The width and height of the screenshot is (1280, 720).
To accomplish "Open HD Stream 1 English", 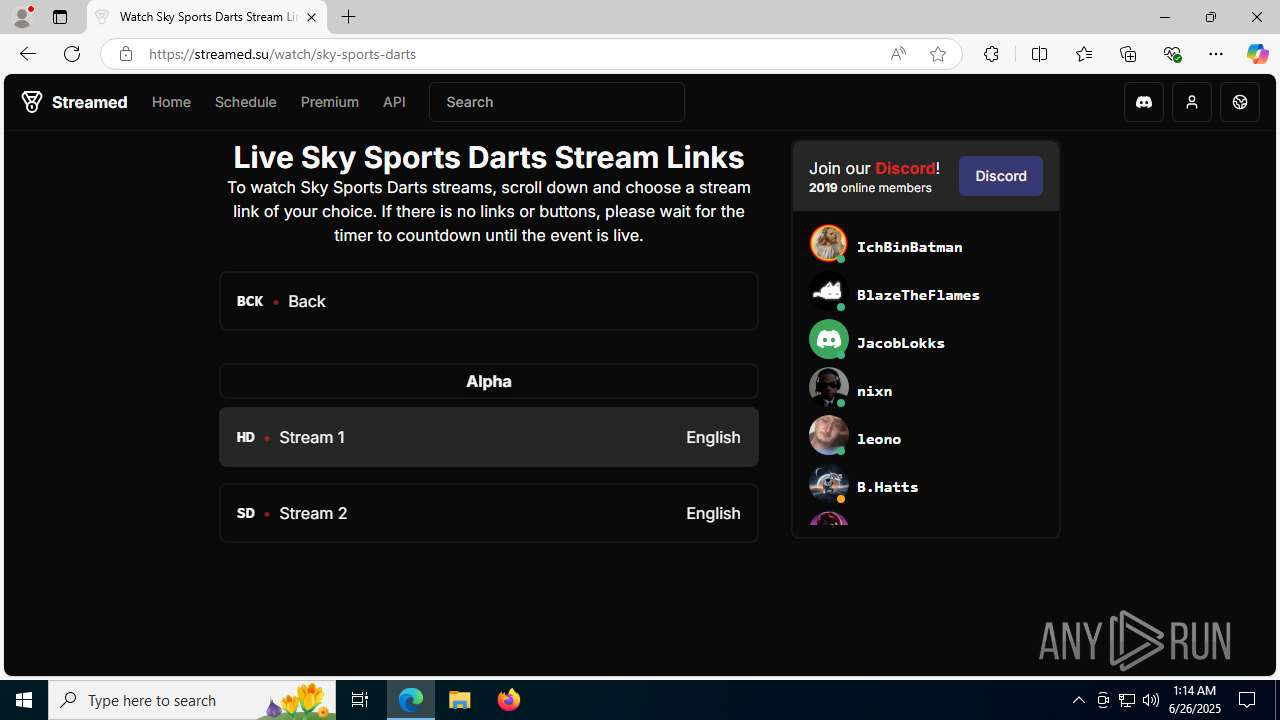I will [x=489, y=437].
